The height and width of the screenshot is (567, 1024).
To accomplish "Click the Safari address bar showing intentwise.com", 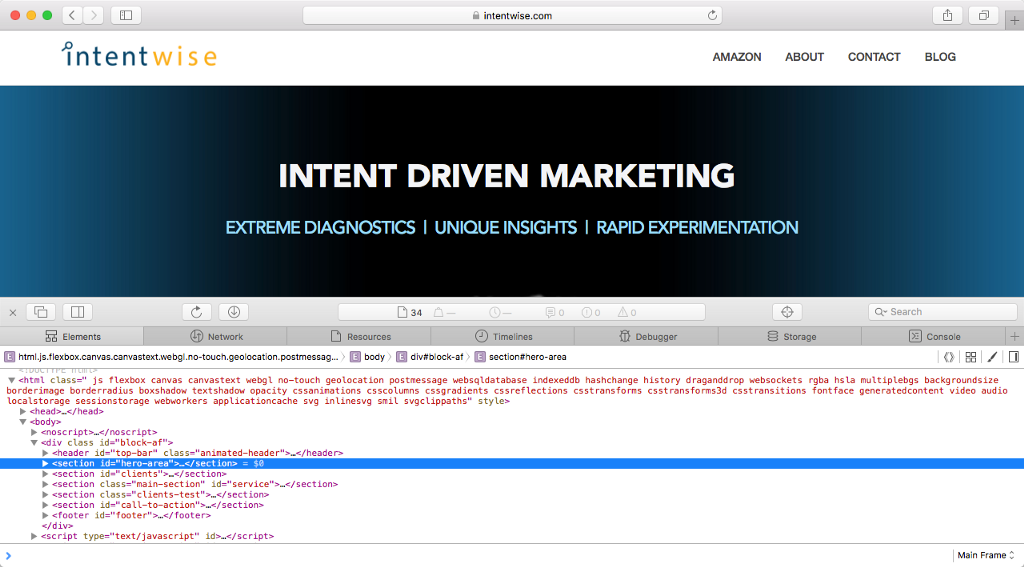I will point(513,15).
